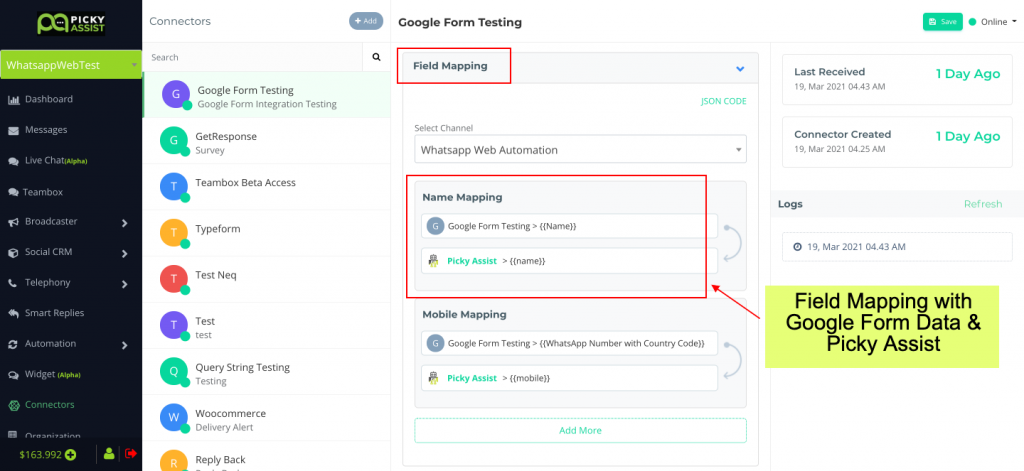Click the Mobile Mapping swap arrows icon
Viewport: 1024px width, 471px height.
(x=733, y=361)
